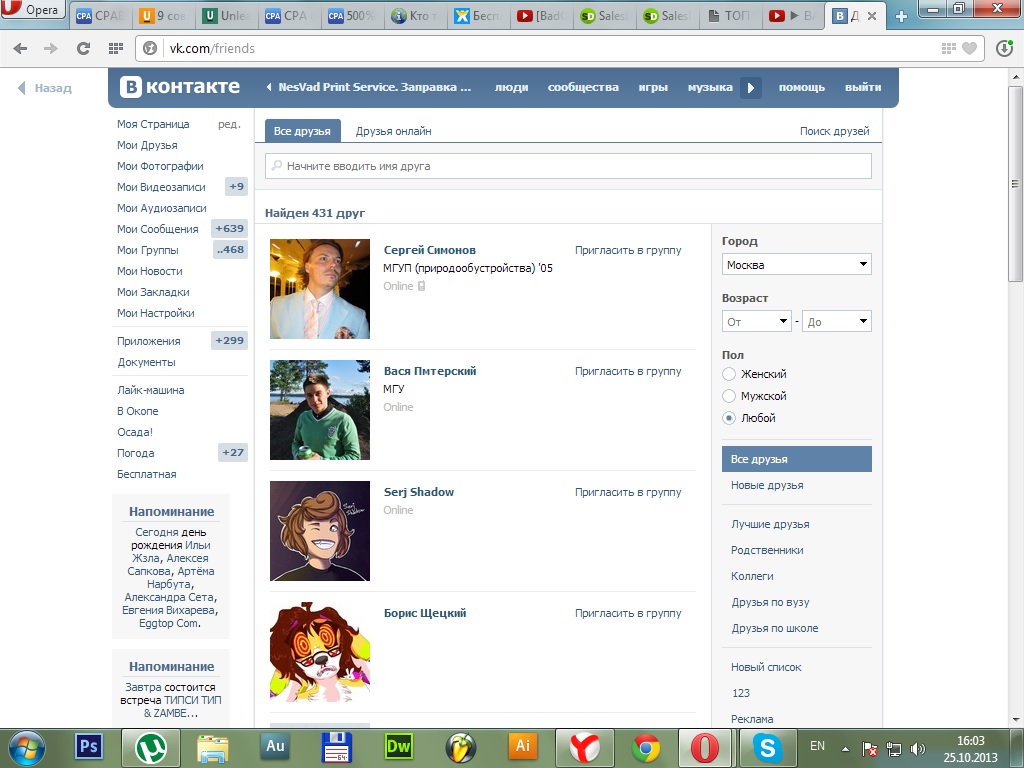
Task: Open the floppy disk app in taskbar
Action: pyautogui.click(x=336, y=746)
